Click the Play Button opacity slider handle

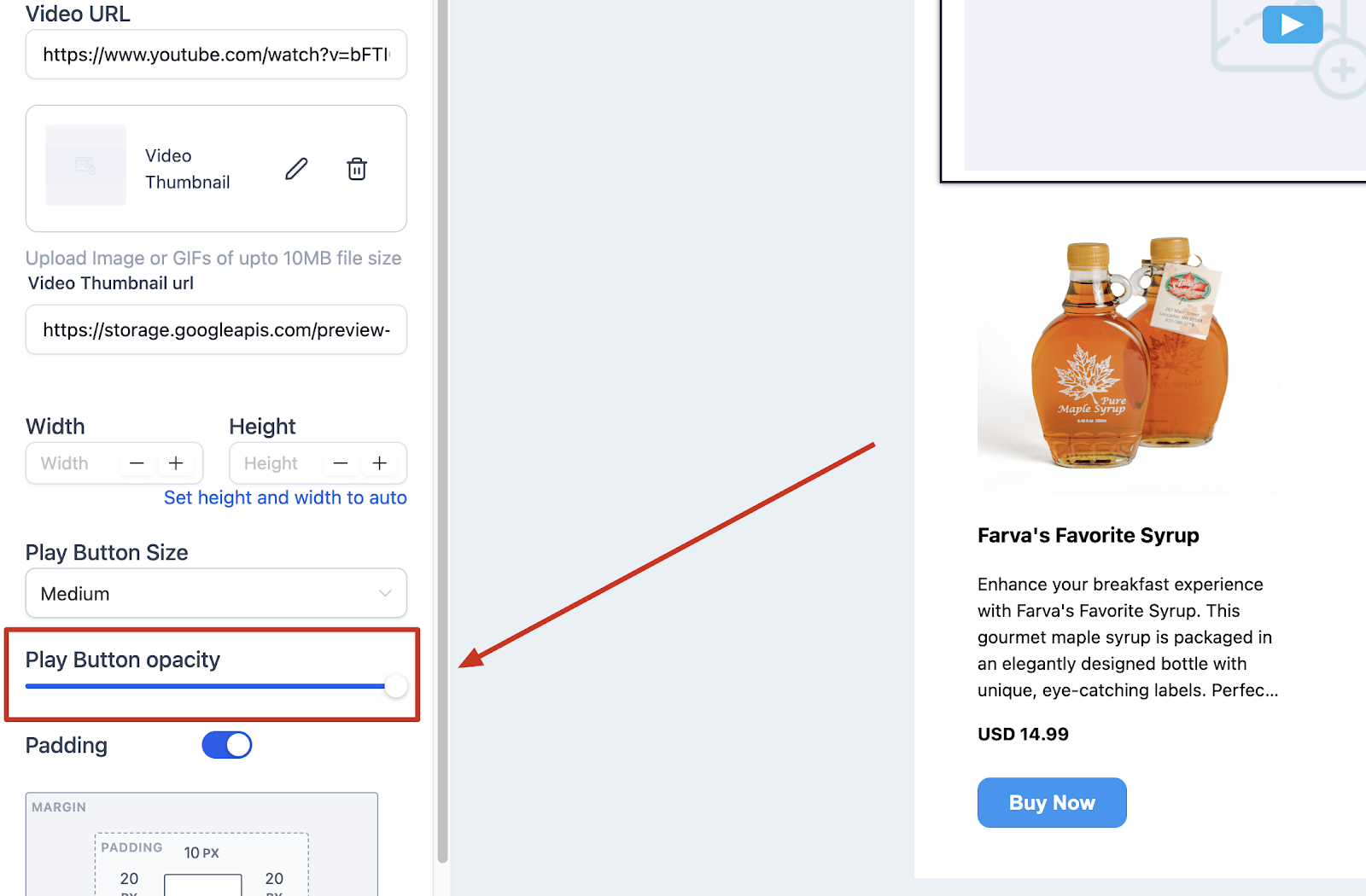point(396,686)
